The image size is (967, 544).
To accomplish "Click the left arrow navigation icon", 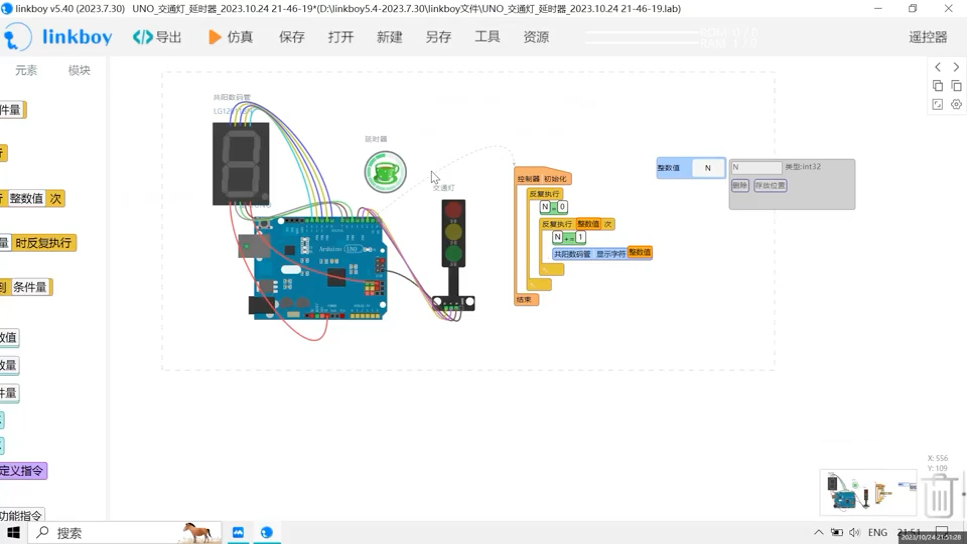I will tap(937, 67).
